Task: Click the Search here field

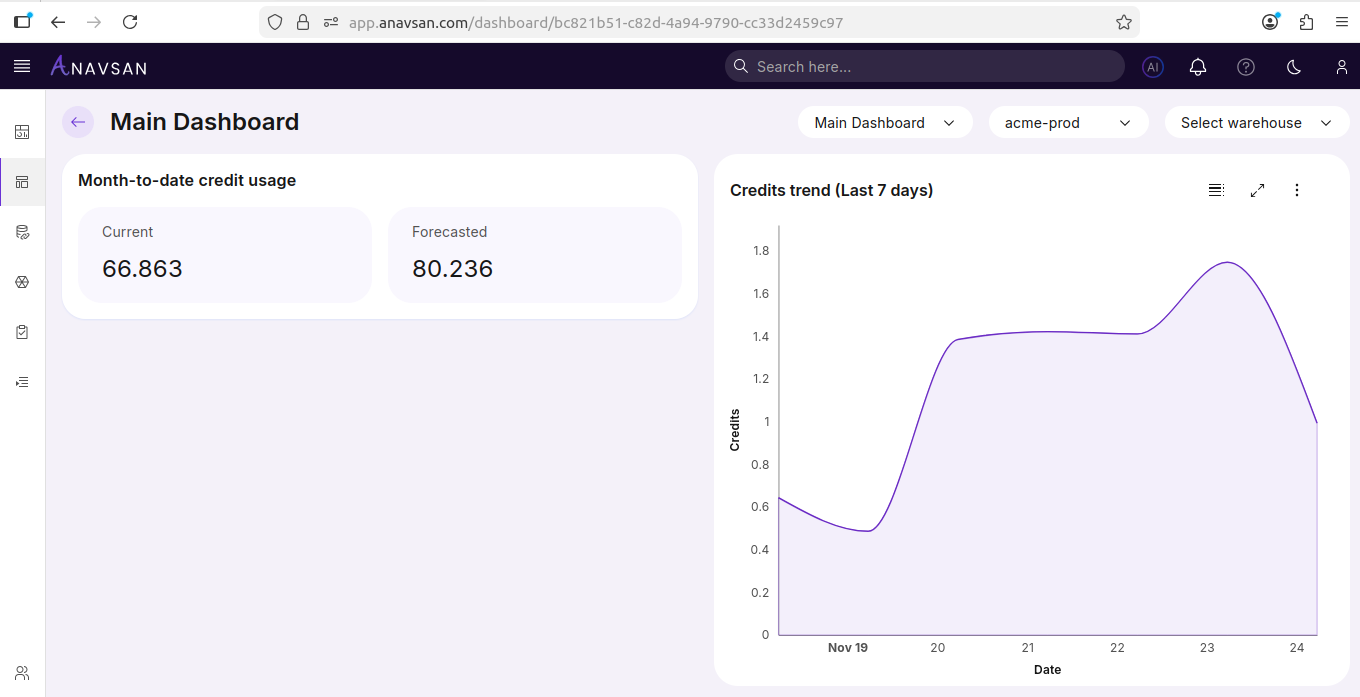Action: click(924, 66)
